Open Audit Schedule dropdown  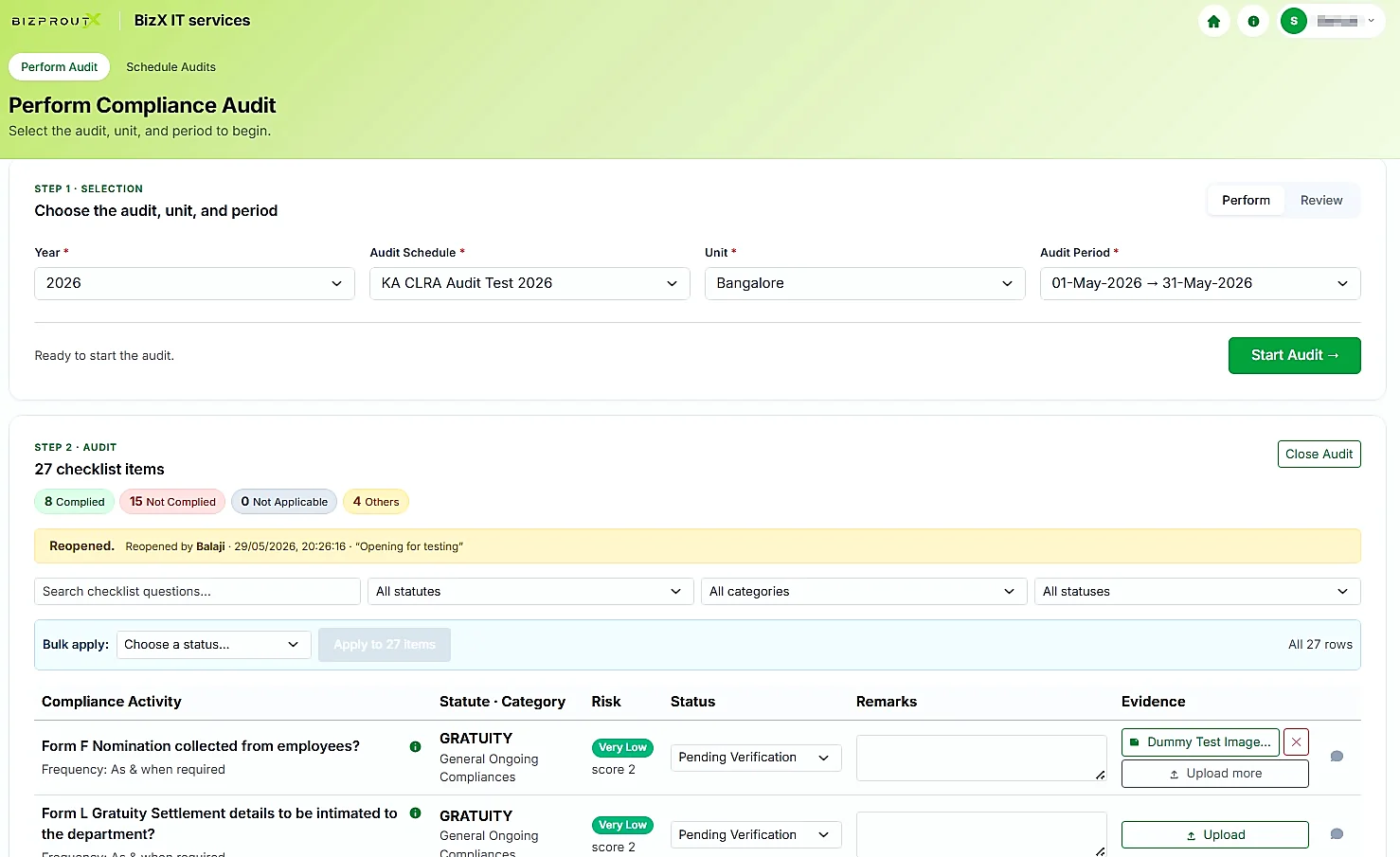click(529, 283)
